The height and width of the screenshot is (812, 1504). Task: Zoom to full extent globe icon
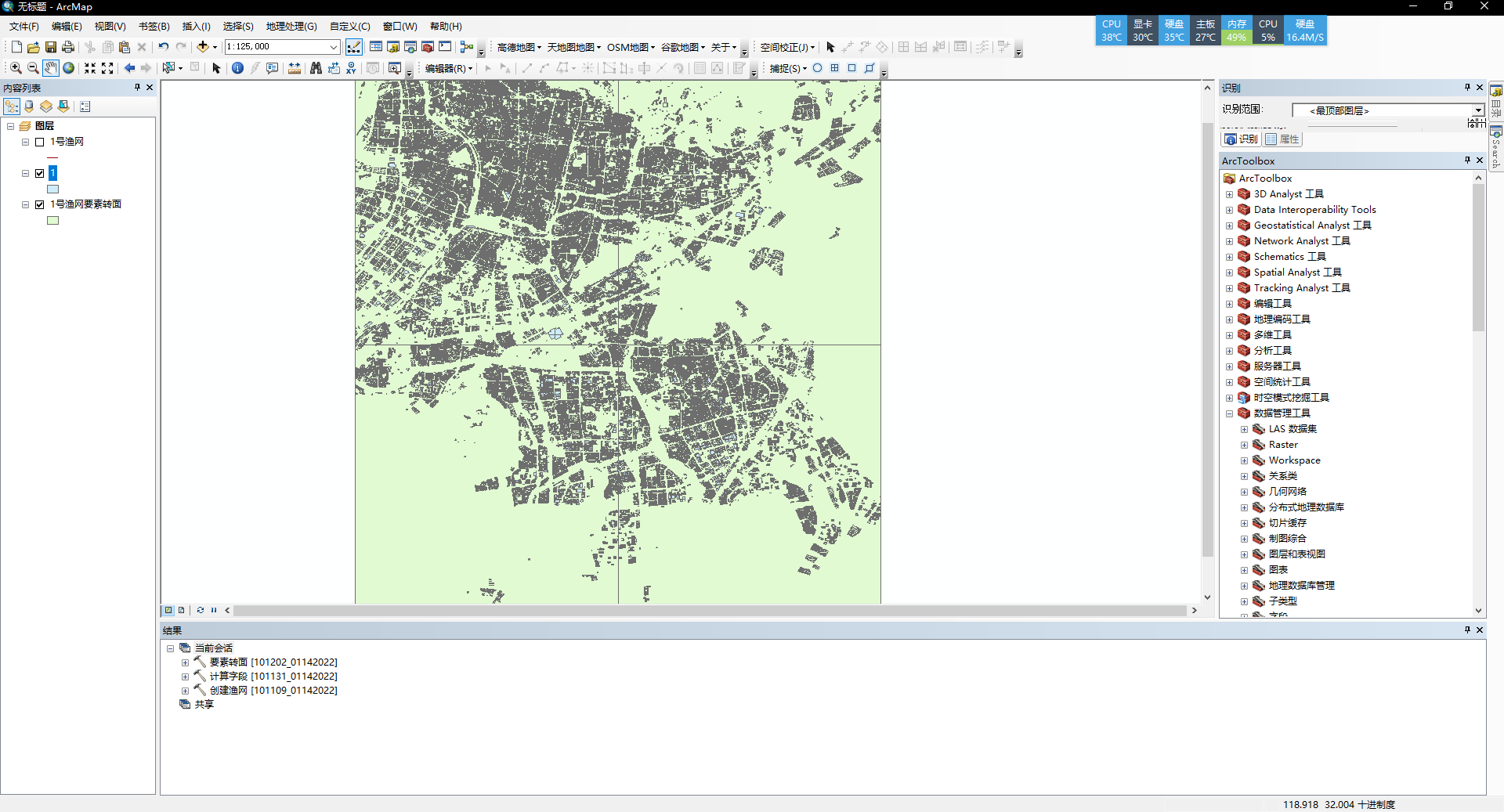point(69,68)
